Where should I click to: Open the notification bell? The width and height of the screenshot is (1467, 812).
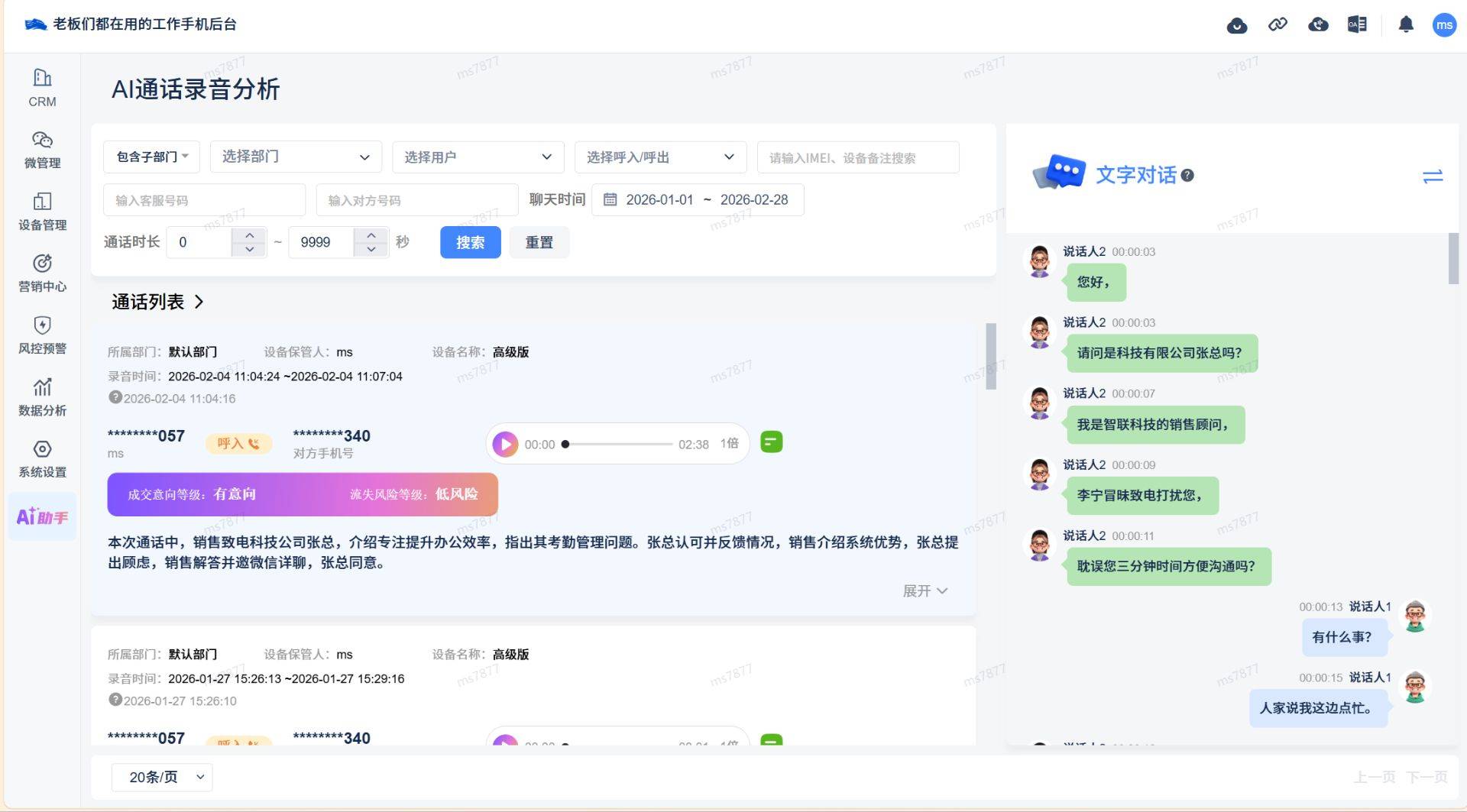coord(1406,25)
